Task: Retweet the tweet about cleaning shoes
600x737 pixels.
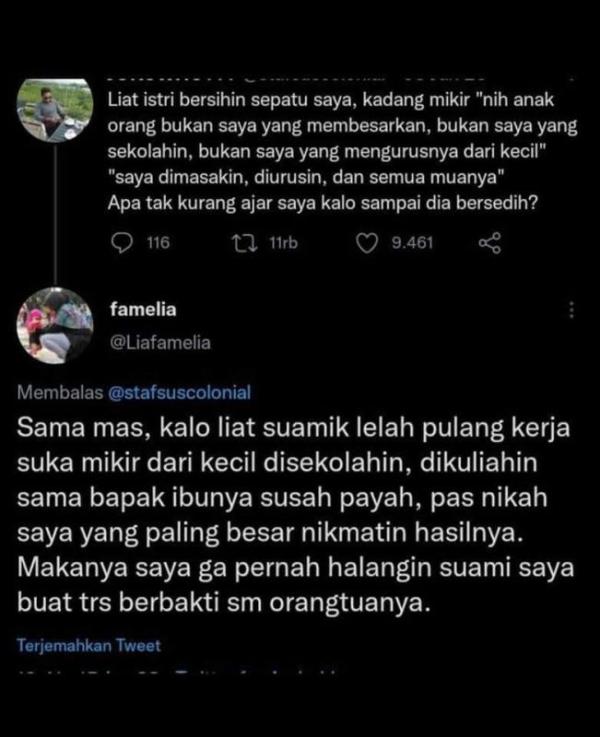Action: (244, 243)
